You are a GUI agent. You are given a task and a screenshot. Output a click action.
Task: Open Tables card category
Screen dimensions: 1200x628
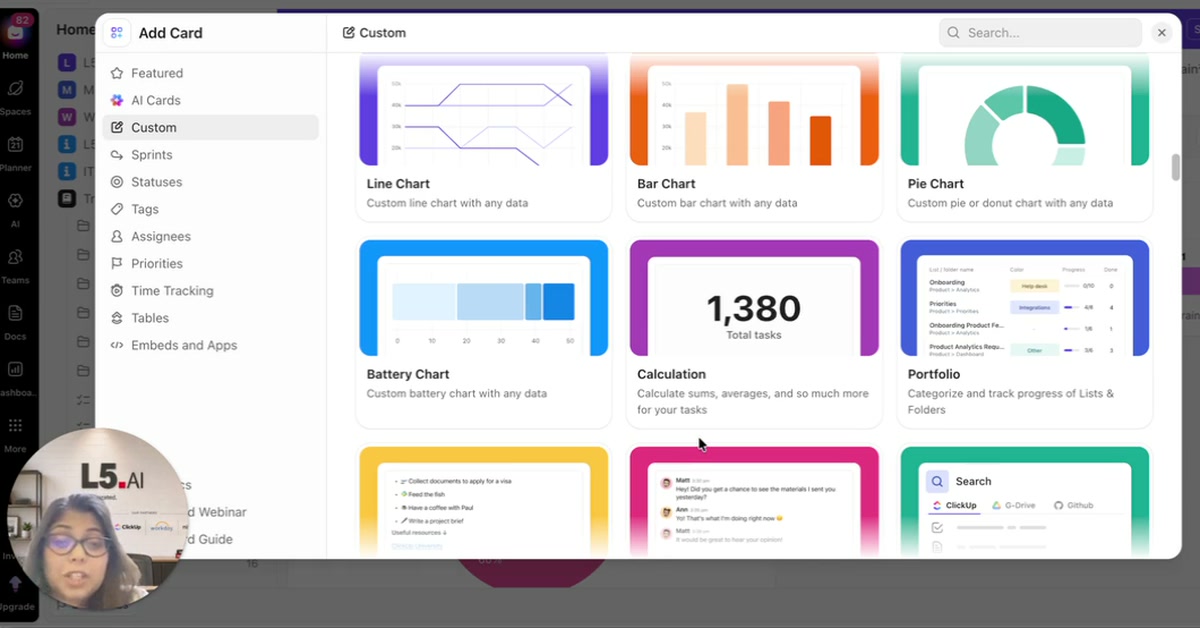(x=210, y=318)
